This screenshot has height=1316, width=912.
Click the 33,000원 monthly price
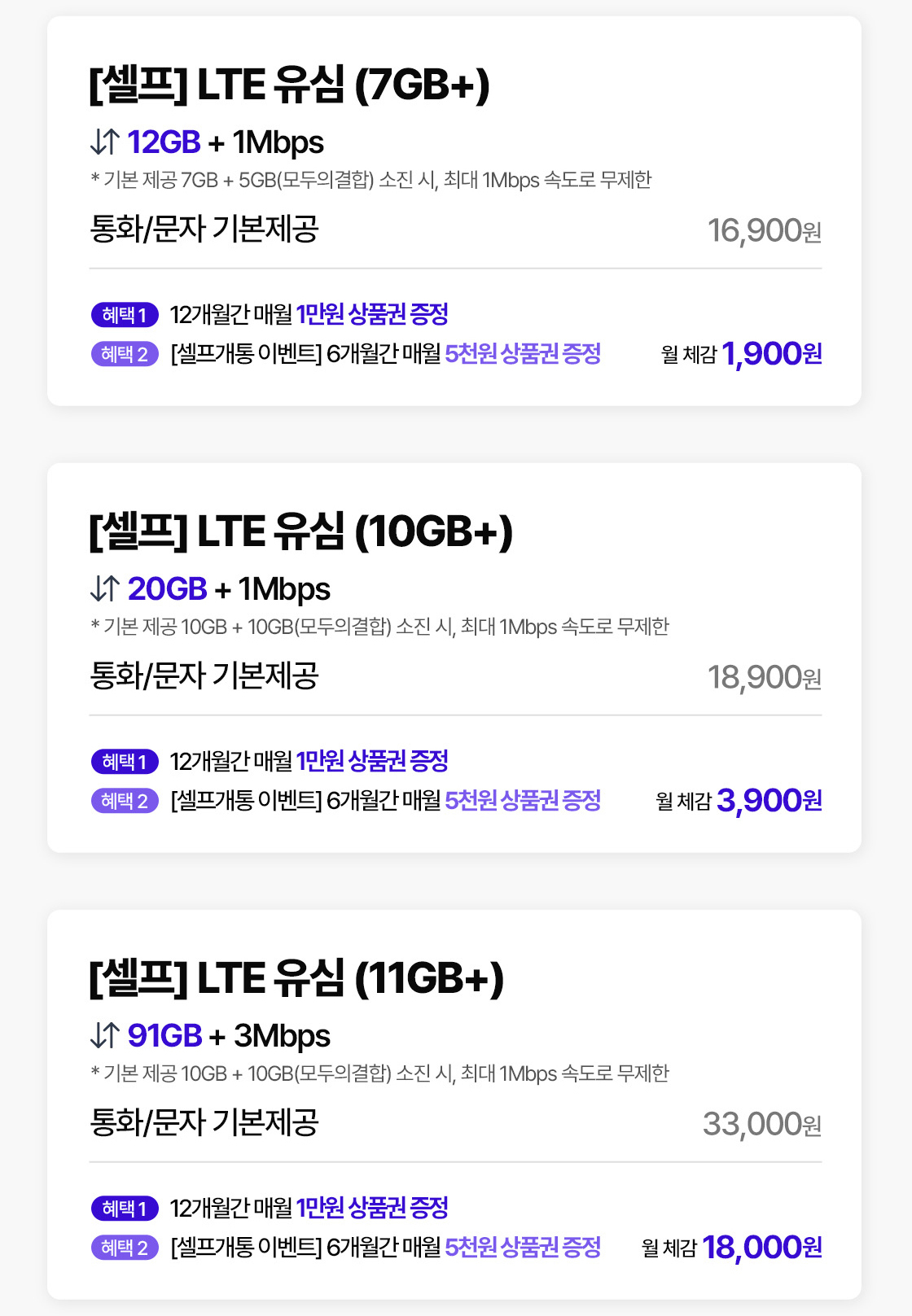tap(761, 1125)
